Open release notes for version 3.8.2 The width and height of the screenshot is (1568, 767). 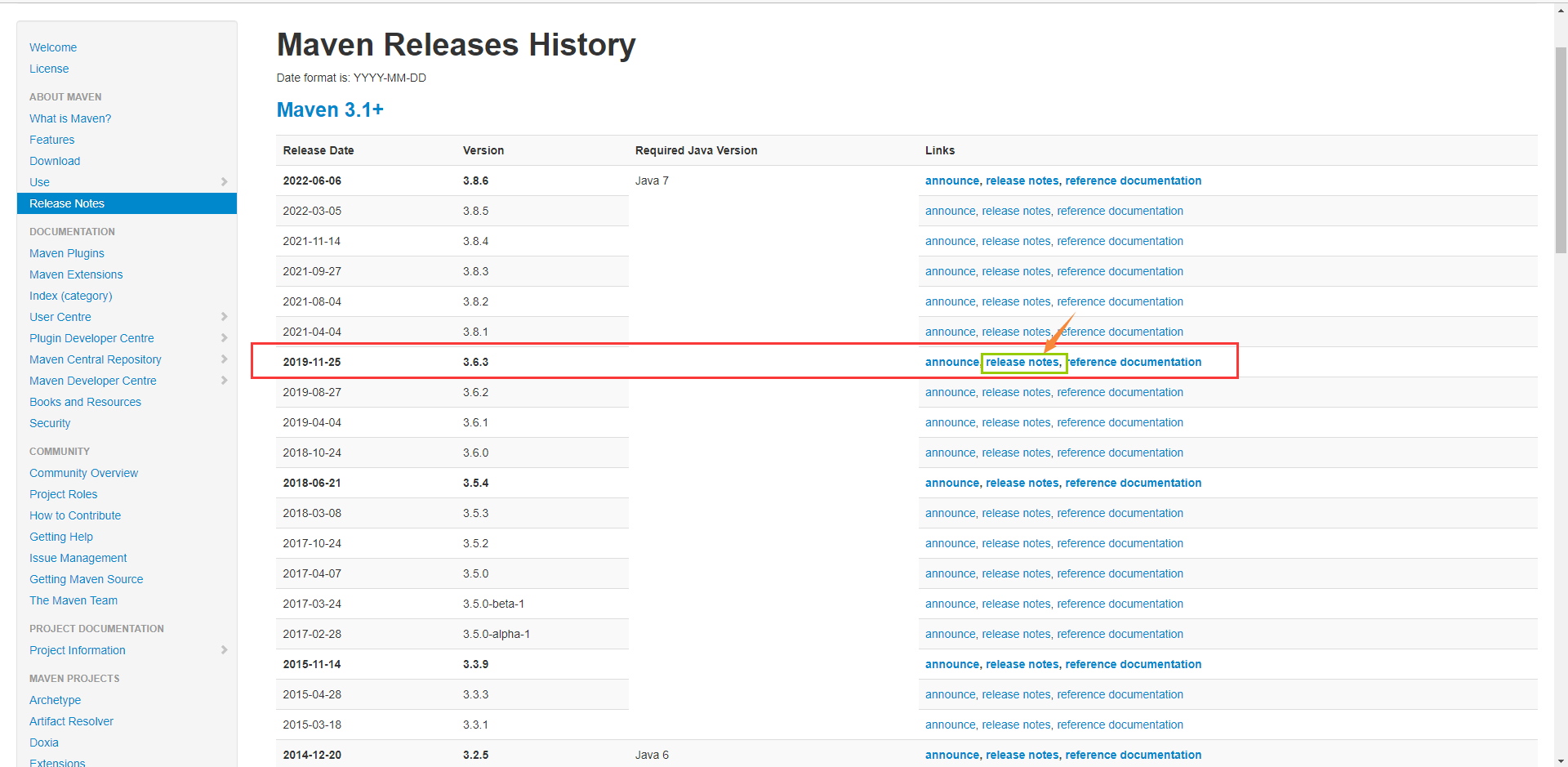1016,301
